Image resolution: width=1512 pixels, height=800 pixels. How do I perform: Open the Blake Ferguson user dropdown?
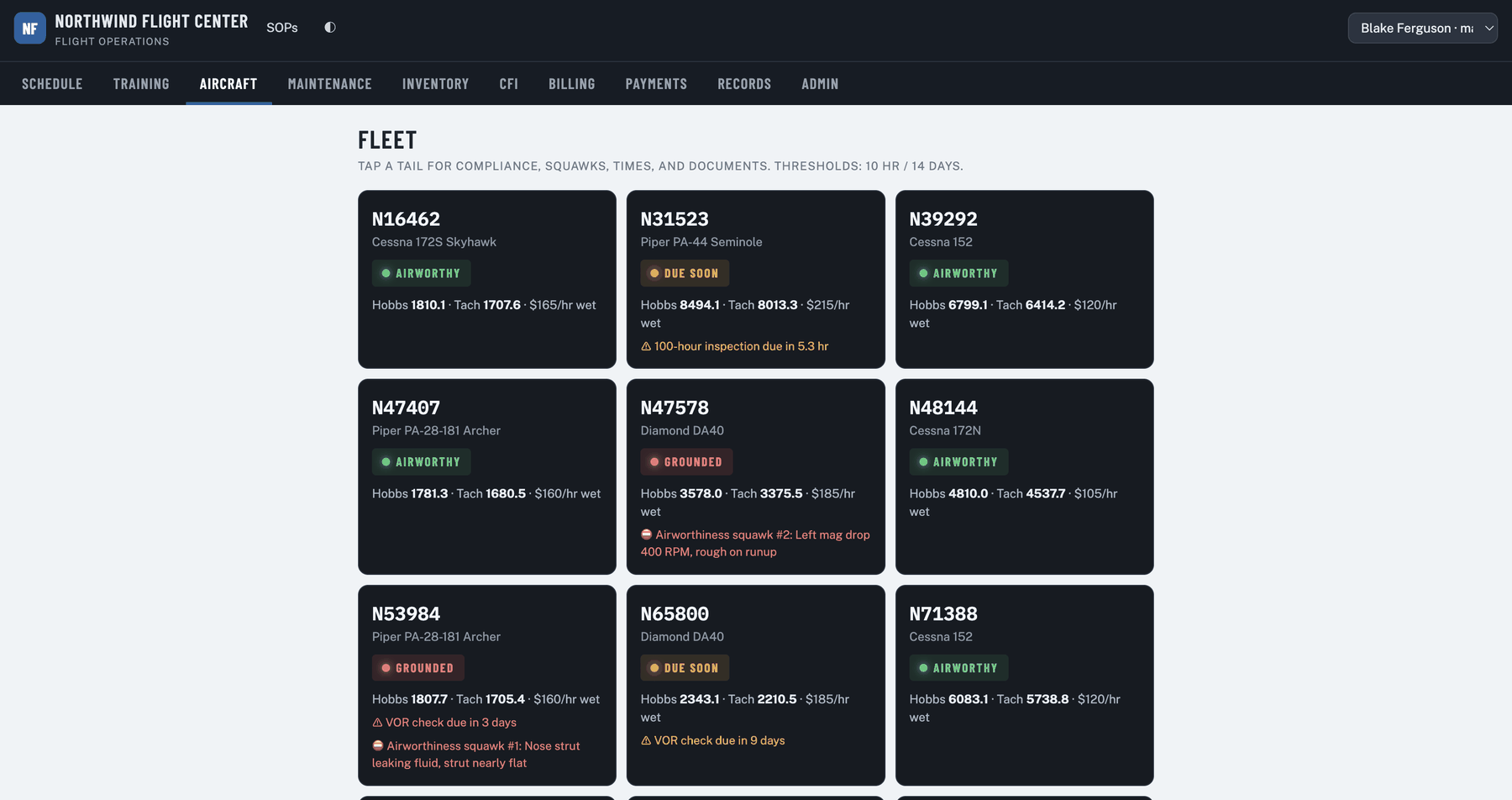[x=1422, y=28]
